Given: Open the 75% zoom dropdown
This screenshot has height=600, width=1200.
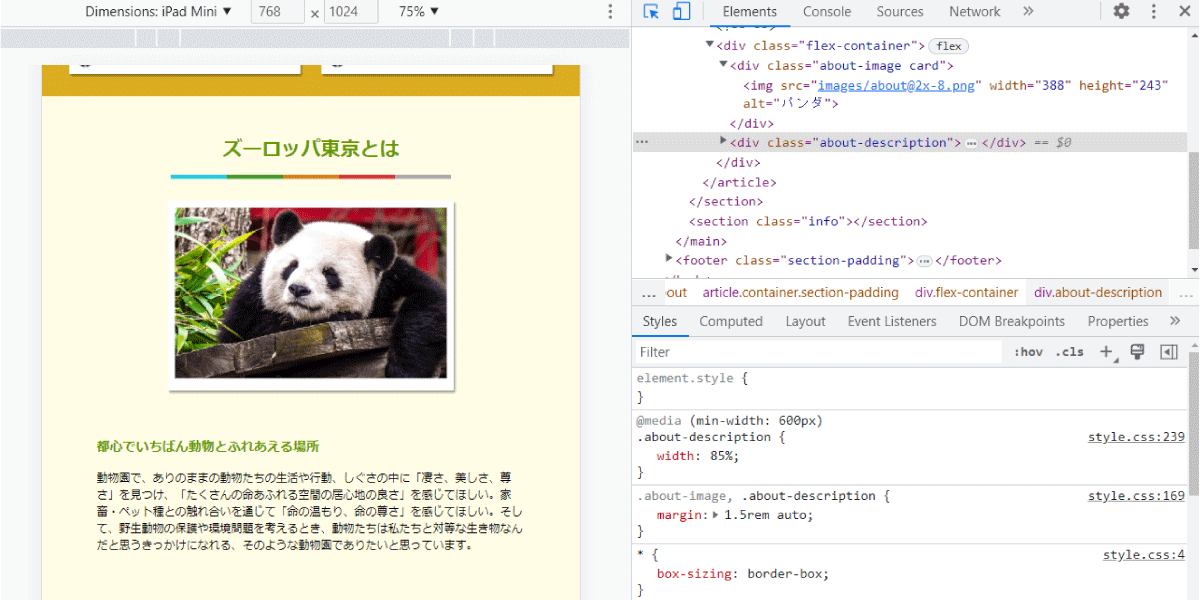Looking at the screenshot, I should pyautogui.click(x=418, y=12).
